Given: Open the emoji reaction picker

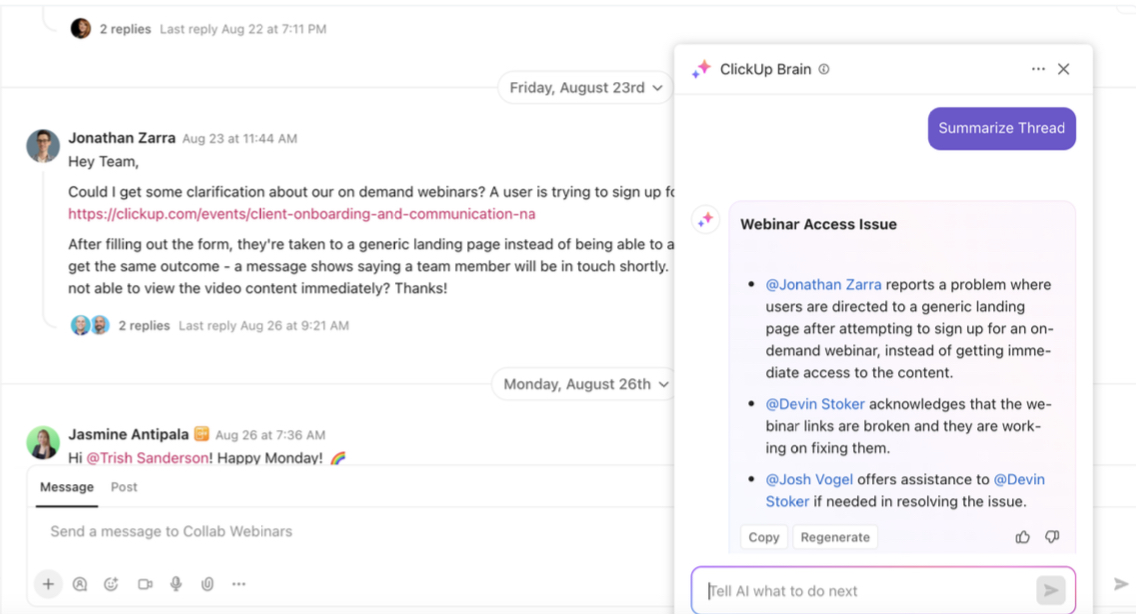Looking at the screenshot, I should (111, 584).
